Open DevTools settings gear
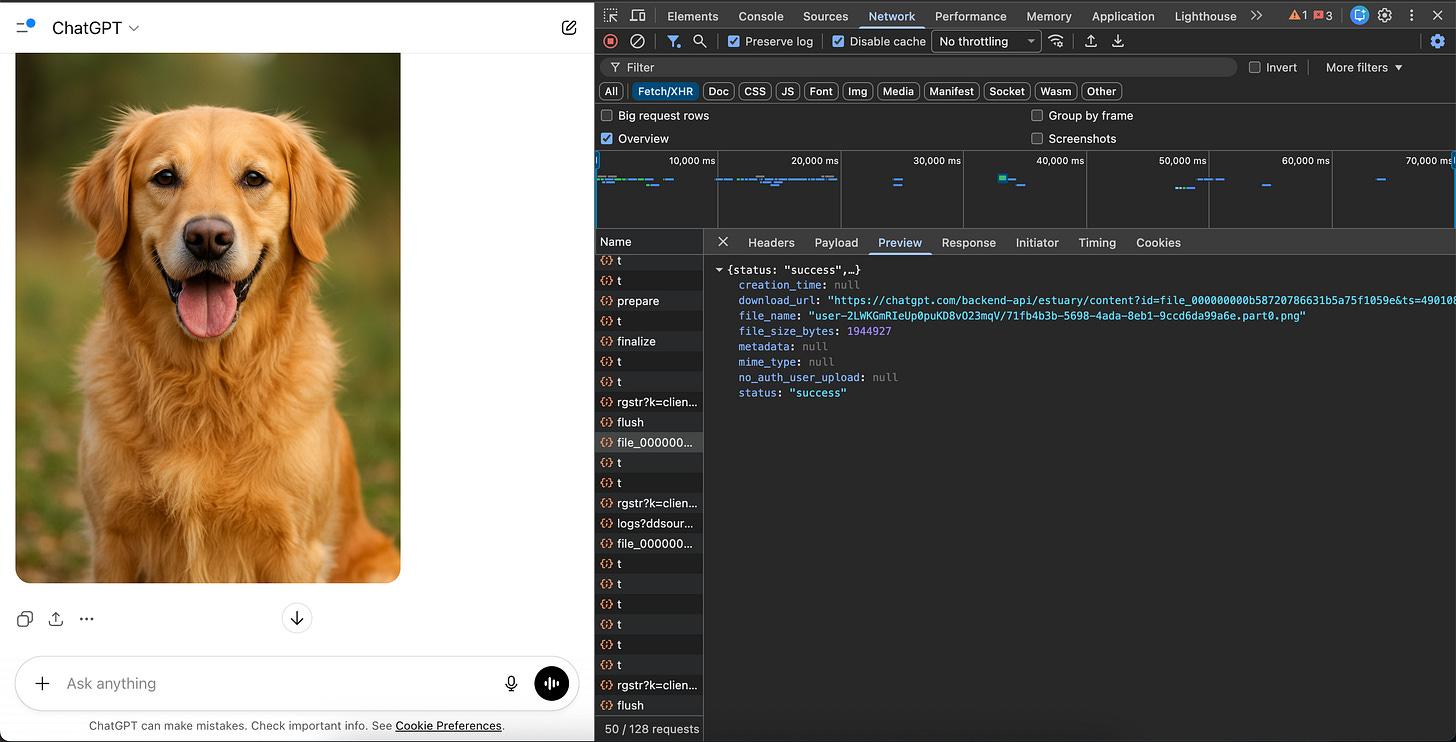The width and height of the screenshot is (1456, 742). click(1385, 15)
